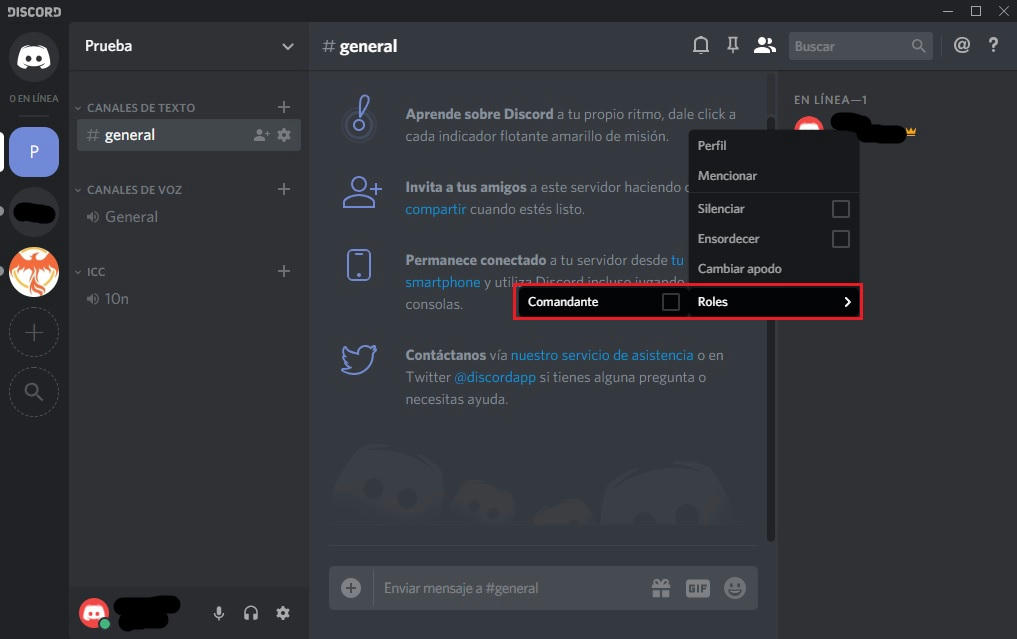Screen dimensions: 1017x639
Task: Open user settings gear icon
Action: (x=283, y=613)
